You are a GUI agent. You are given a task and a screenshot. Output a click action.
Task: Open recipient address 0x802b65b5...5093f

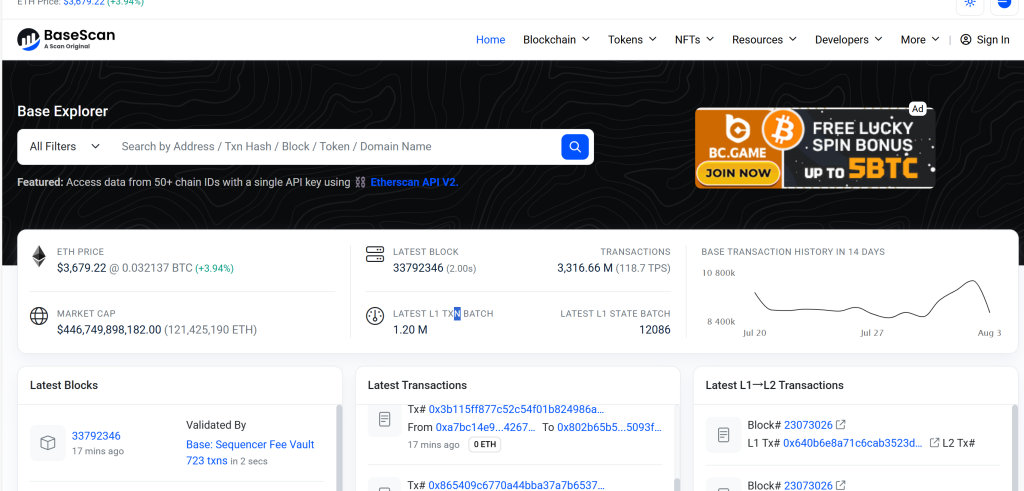tap(609, 427)
